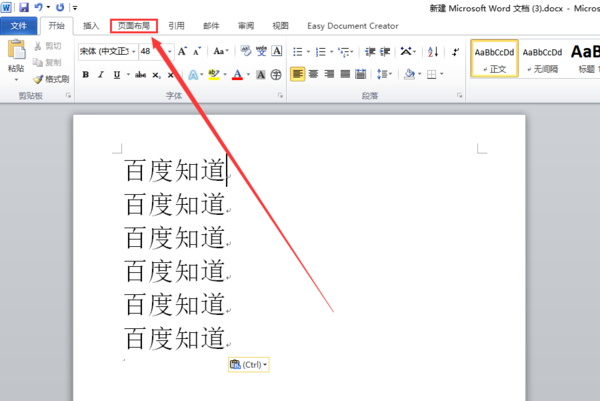Viewport: 600px width, 401px height.
Task: Open the Easy Document Creator tab
Action: coord(353,26)
